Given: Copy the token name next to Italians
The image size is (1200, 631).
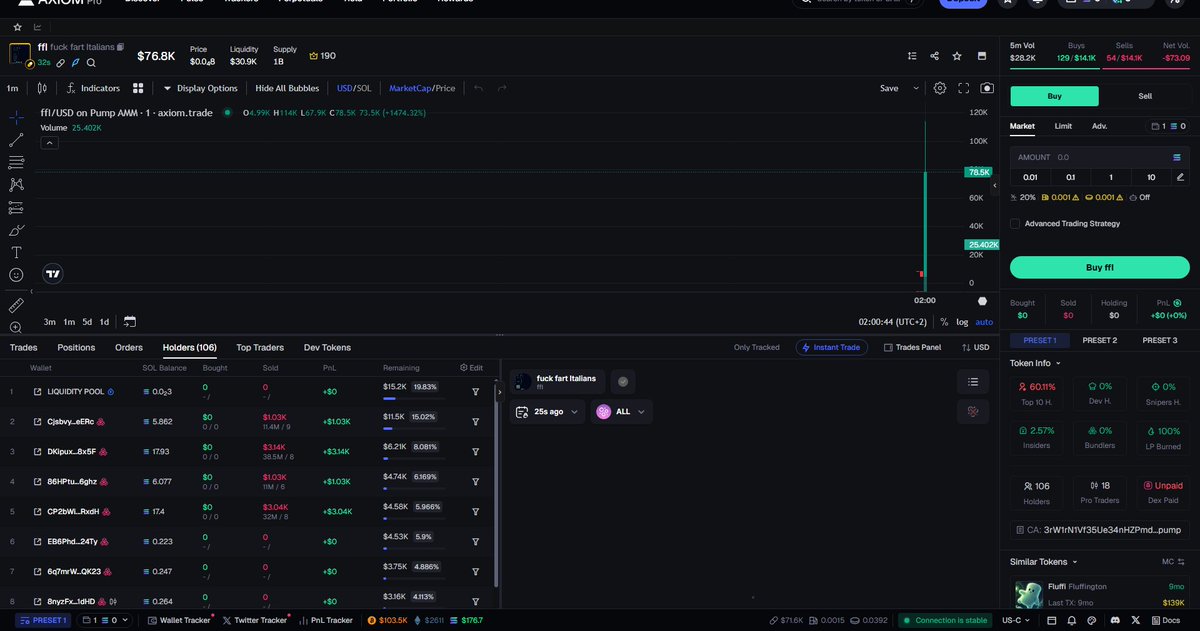Looking at the screenshot, I should pyautogui.click(x=120, y=47).
